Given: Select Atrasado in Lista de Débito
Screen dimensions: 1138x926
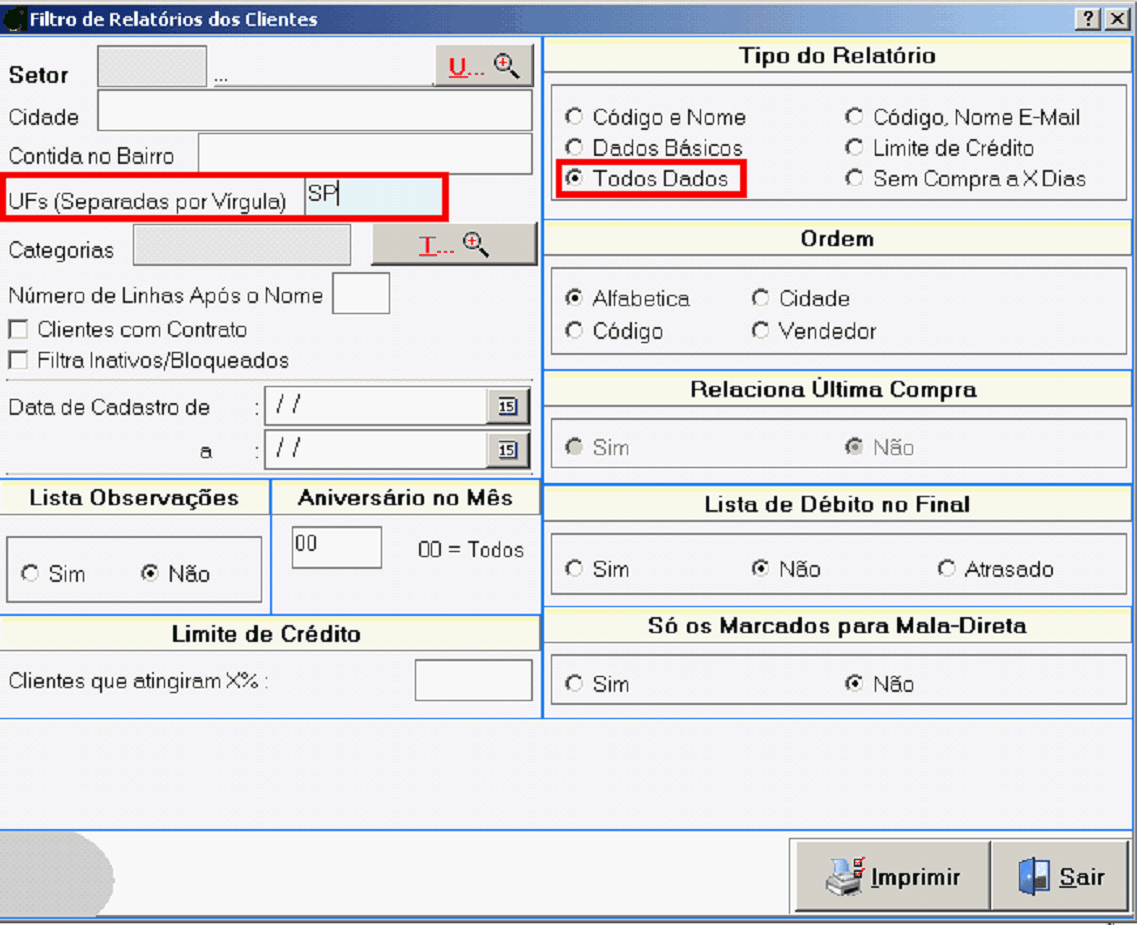Looking at the screenshot, I should click(x=946, y=569).
